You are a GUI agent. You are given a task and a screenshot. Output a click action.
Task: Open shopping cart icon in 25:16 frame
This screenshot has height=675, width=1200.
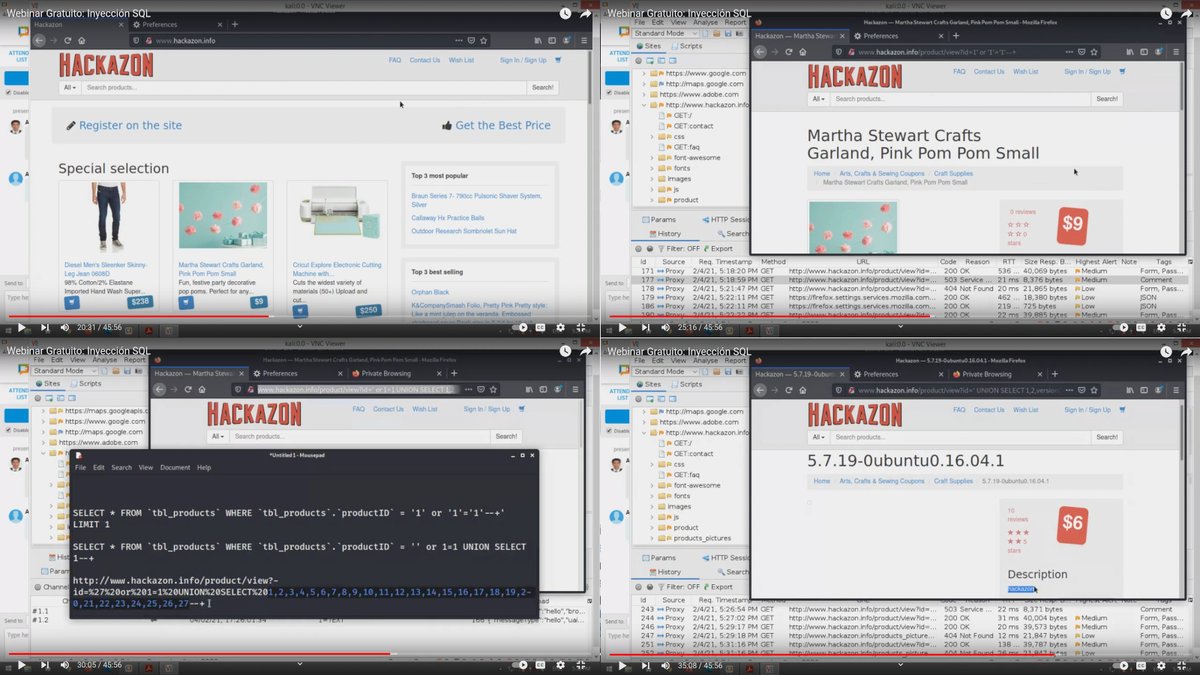(x=1122, y=72)
